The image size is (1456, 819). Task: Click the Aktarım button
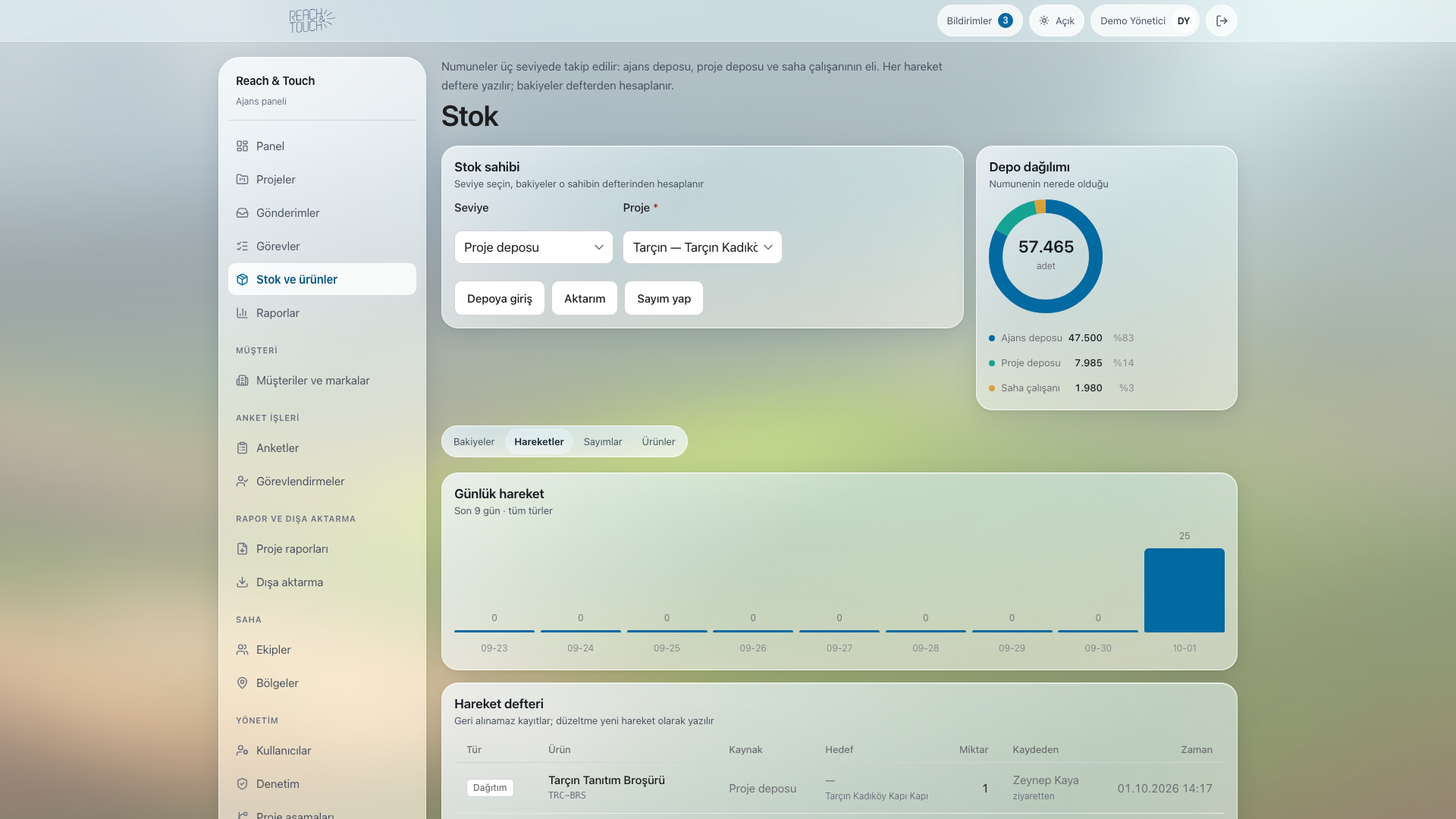click(x=585, y=298)
